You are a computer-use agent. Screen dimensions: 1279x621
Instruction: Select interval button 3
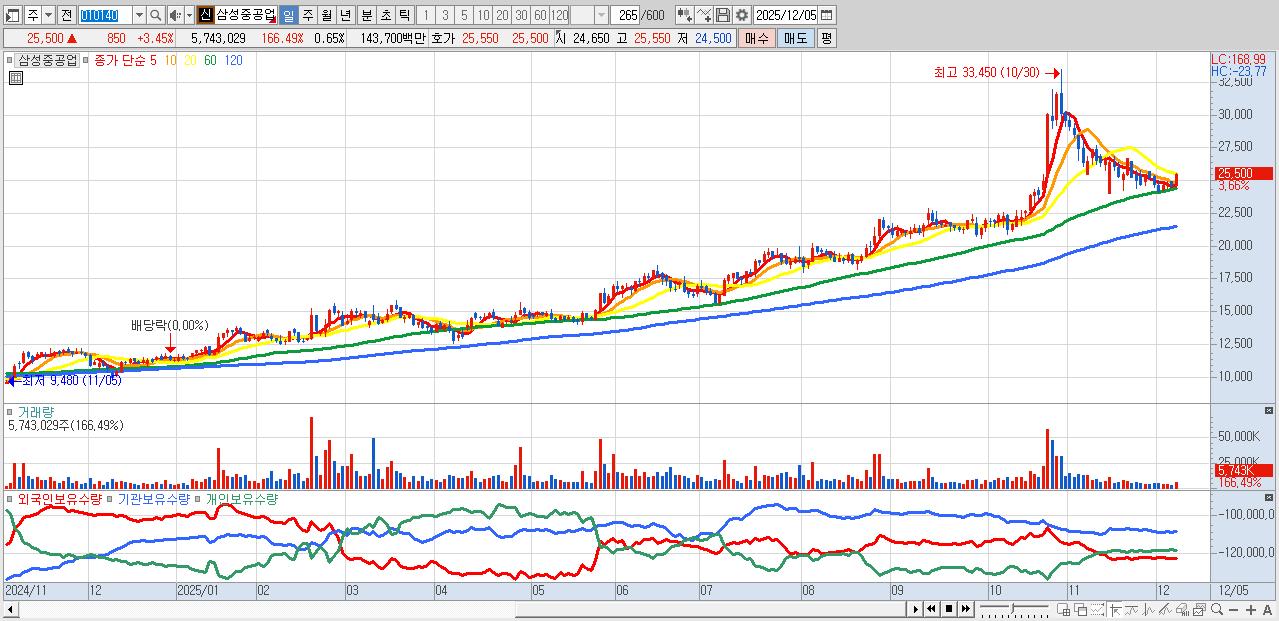point(444,15)
